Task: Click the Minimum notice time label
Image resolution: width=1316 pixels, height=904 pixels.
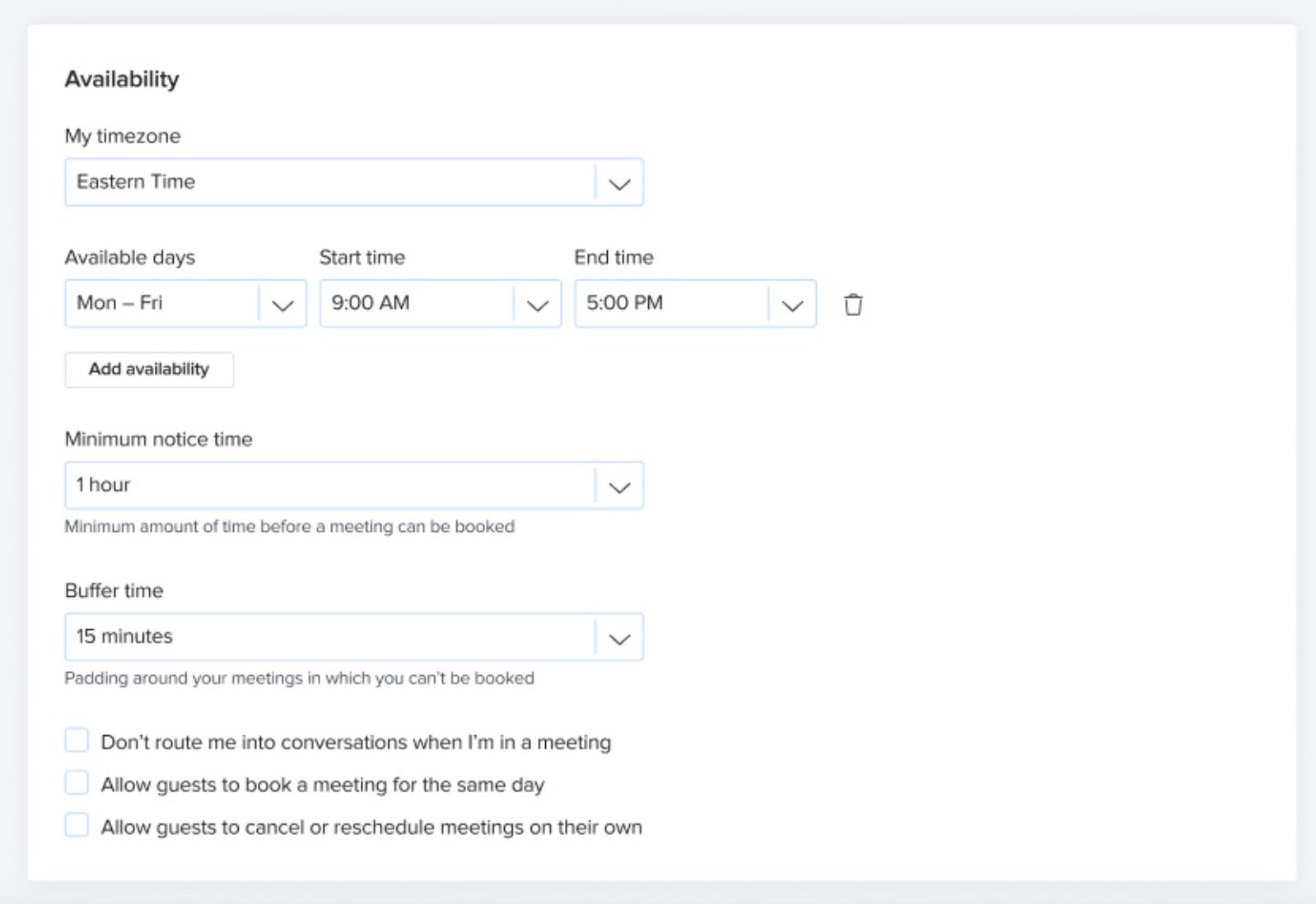Action: click(159, 439)
